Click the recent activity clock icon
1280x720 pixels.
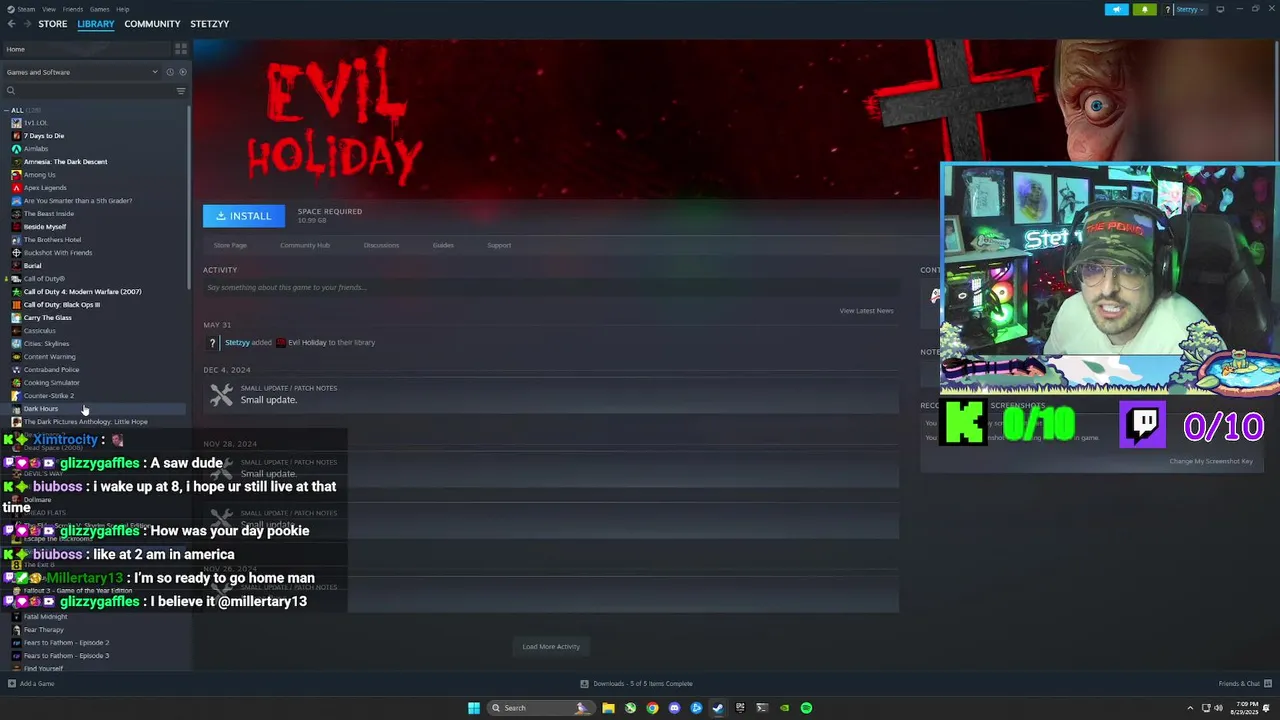[x=170, y=72]
